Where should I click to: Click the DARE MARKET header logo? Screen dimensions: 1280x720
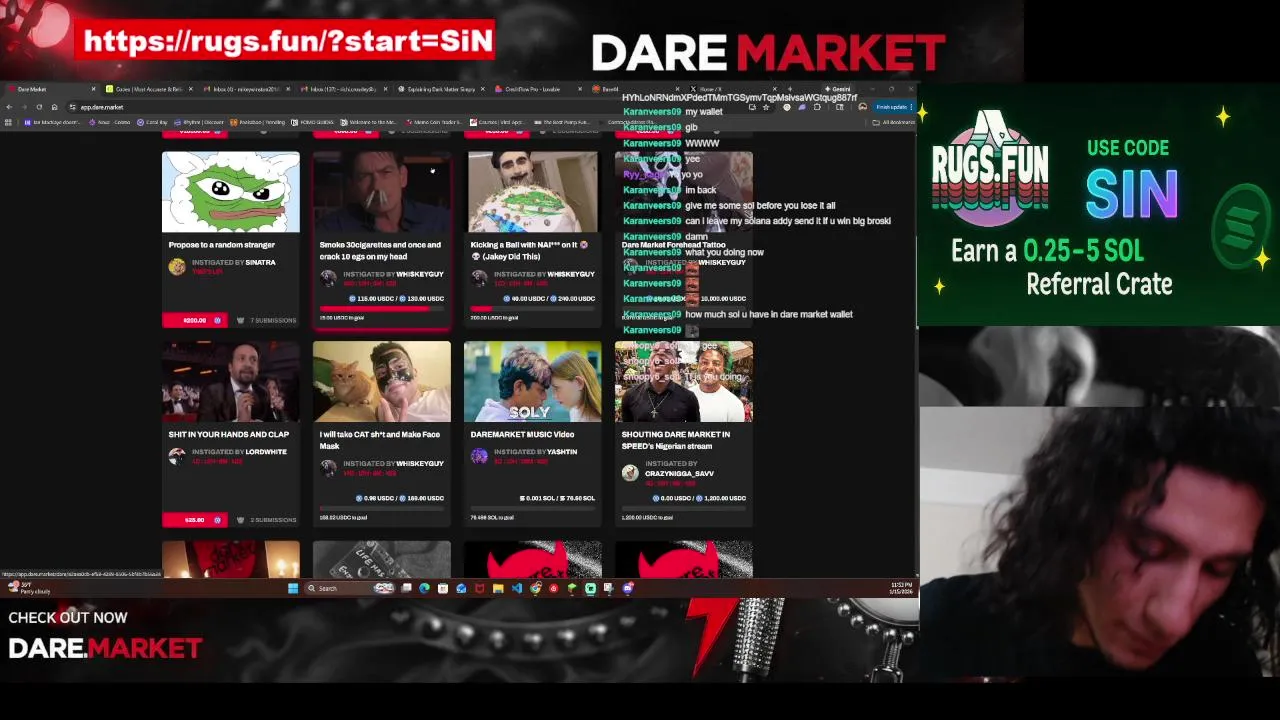coord(768,53)
